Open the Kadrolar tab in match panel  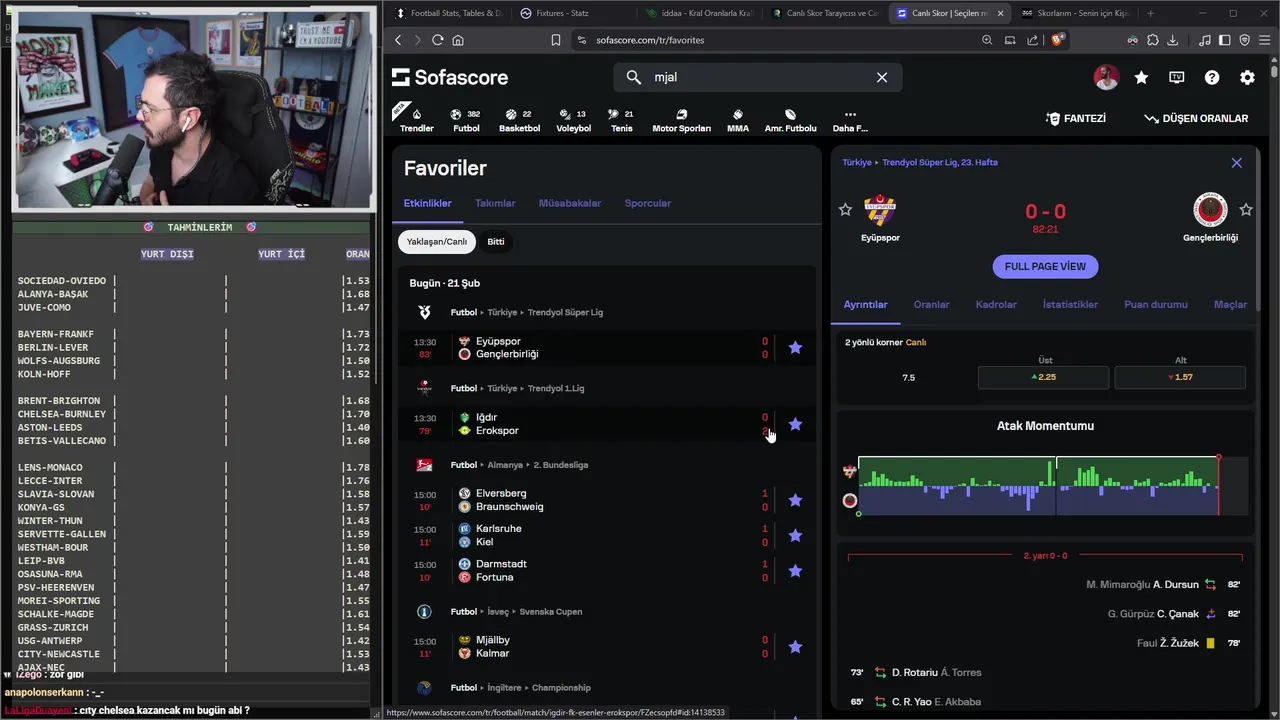point(996,305)
